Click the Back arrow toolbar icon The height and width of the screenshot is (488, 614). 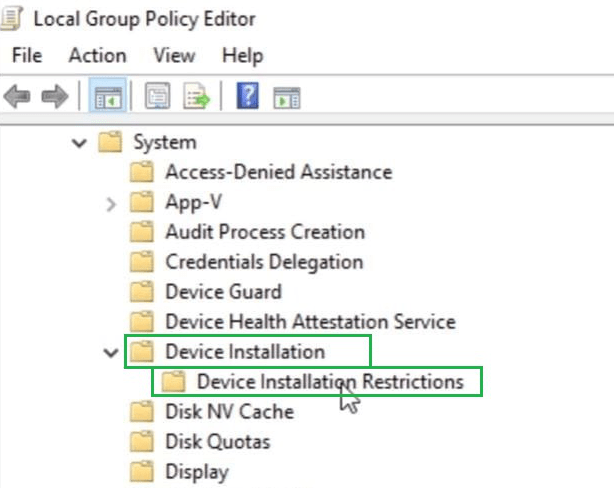pos(17,97)
